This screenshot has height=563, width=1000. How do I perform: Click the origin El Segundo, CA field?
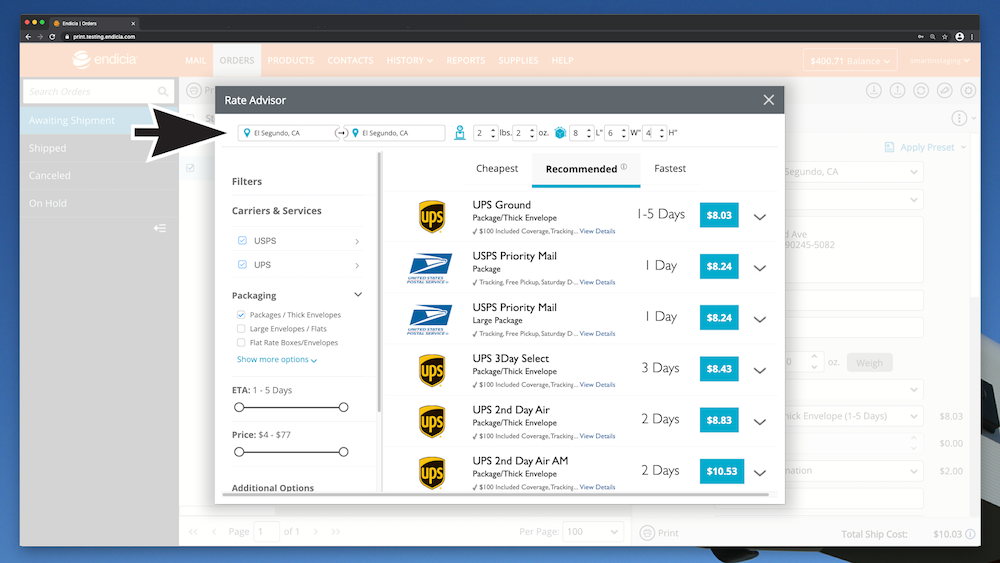[x=288, y=133]
